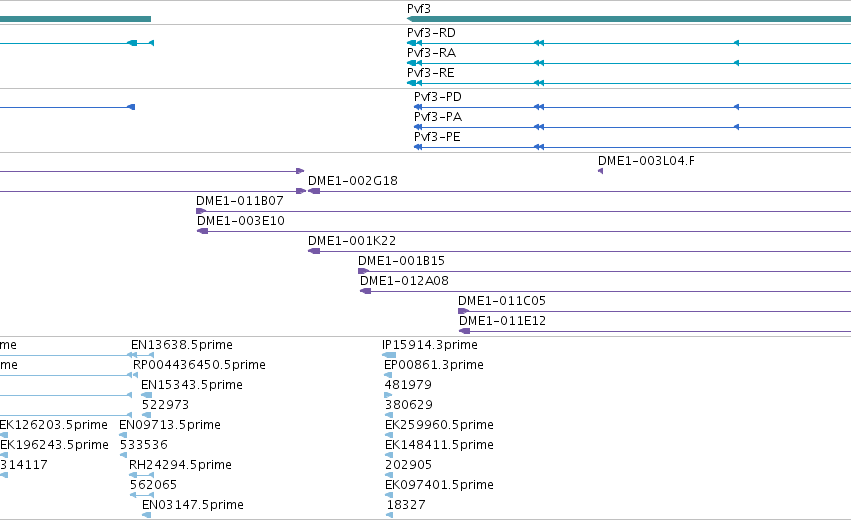
Task: Select the EK259960.5prime EST label
Action: click(439, 424)
